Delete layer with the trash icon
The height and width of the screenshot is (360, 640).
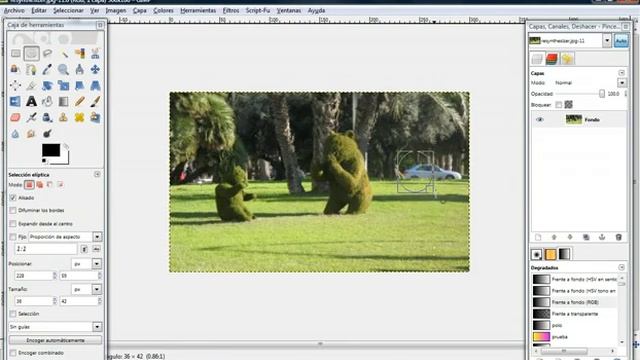coord(618,237)
